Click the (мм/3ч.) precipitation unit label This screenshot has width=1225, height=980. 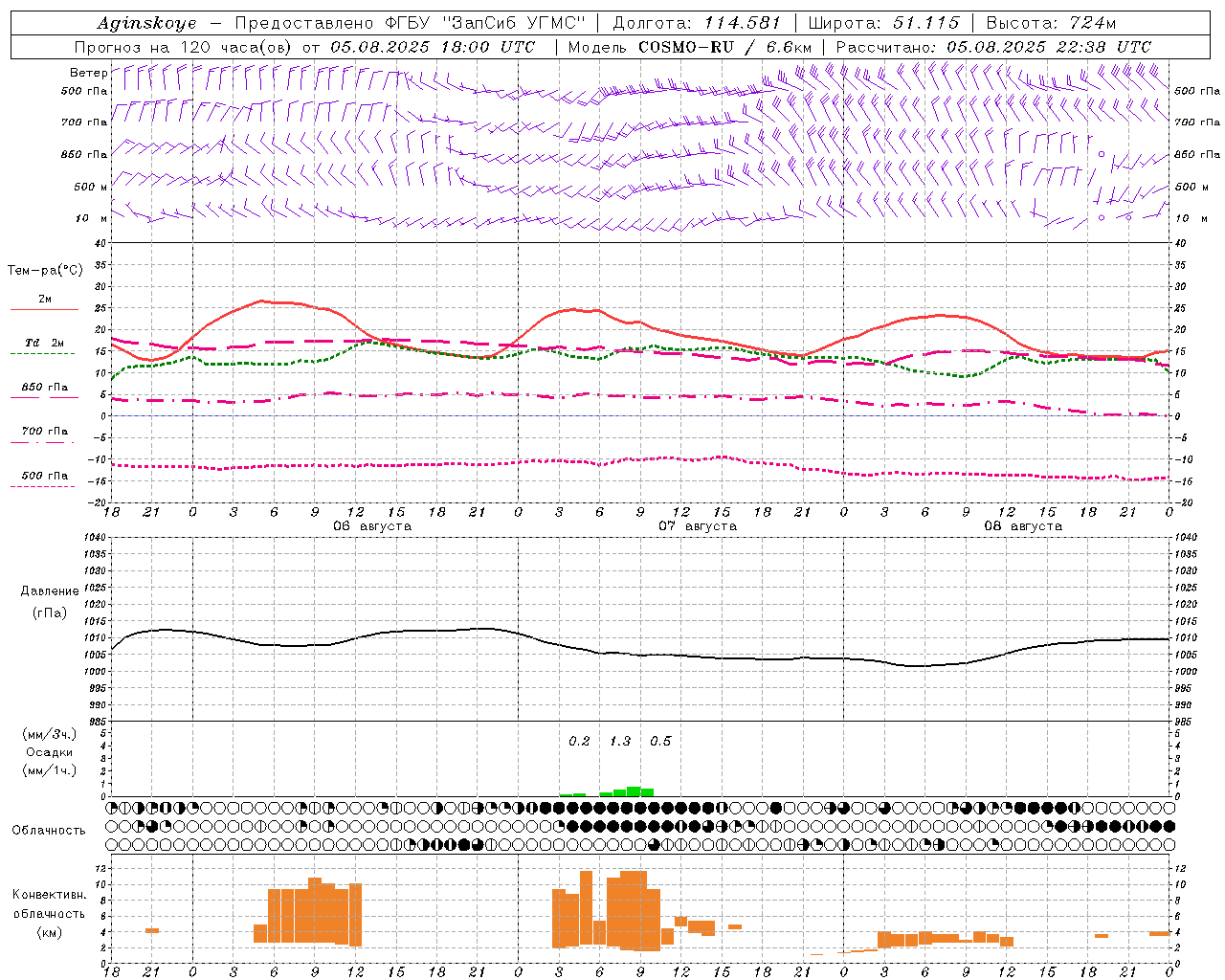click(50, 734)
